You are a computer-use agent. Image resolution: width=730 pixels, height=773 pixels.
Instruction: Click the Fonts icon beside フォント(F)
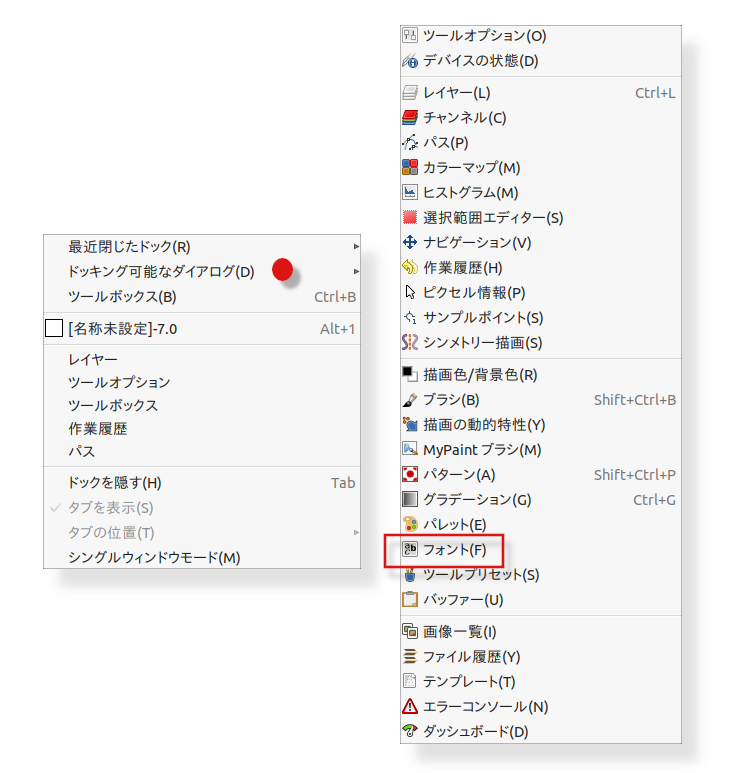tap(410, 549)
